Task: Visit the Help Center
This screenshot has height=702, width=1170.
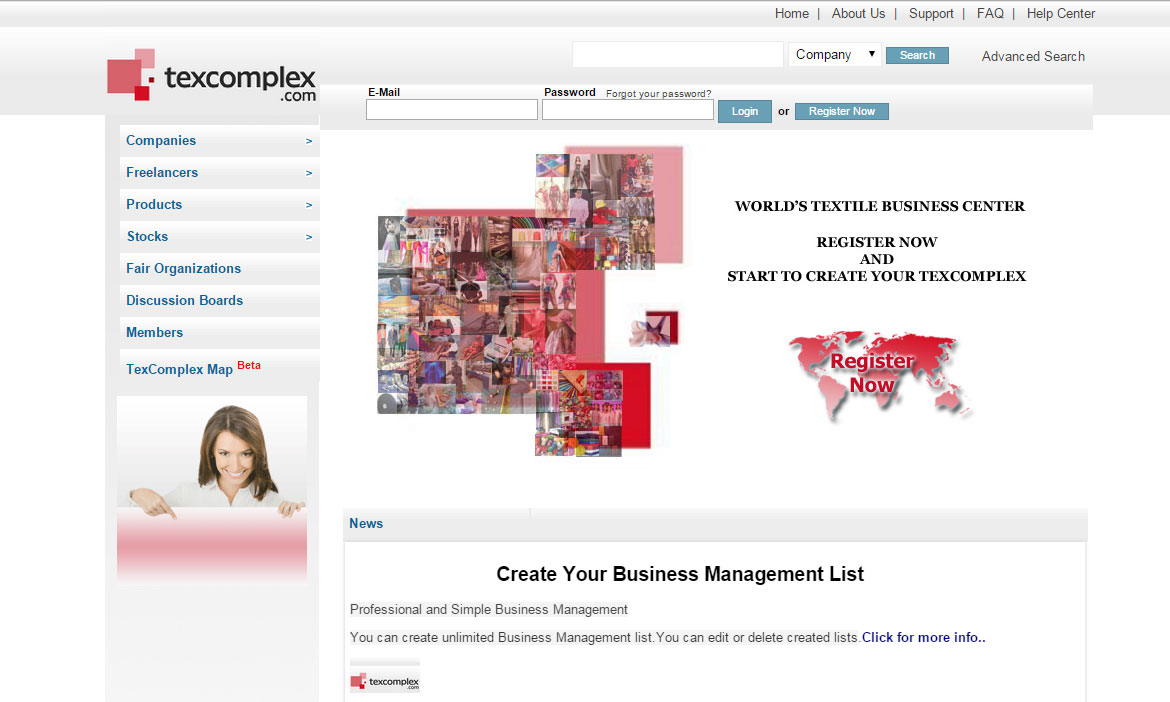Action: click(x=1060, y=13)
